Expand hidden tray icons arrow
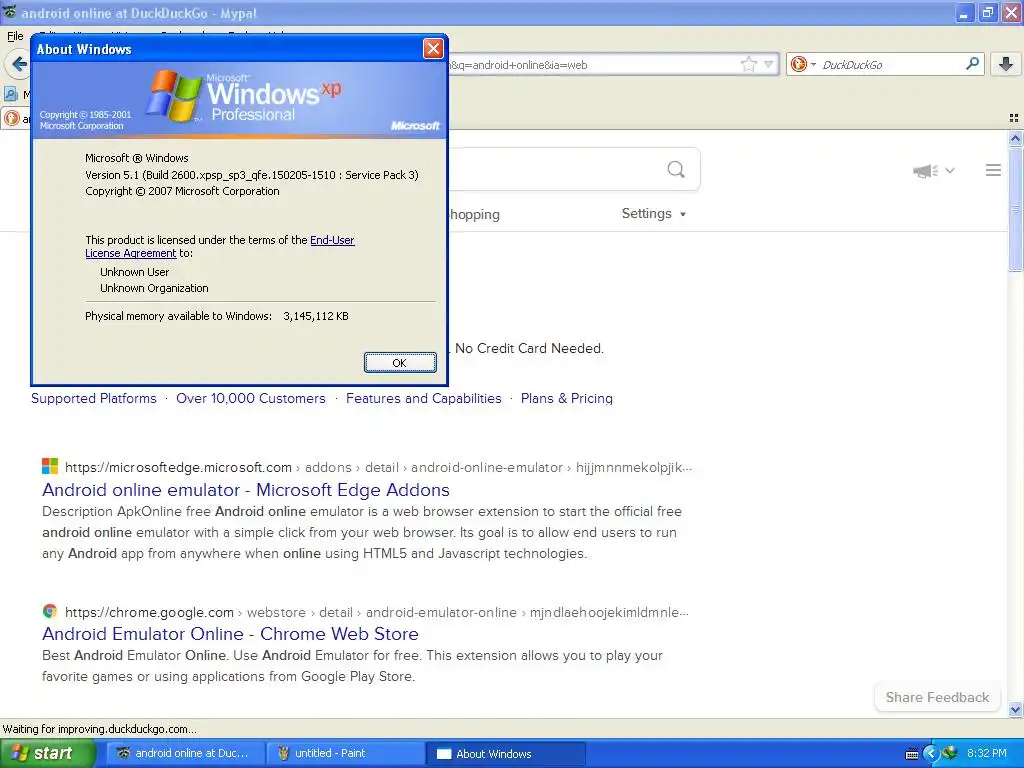 click(x=931, y=754)
